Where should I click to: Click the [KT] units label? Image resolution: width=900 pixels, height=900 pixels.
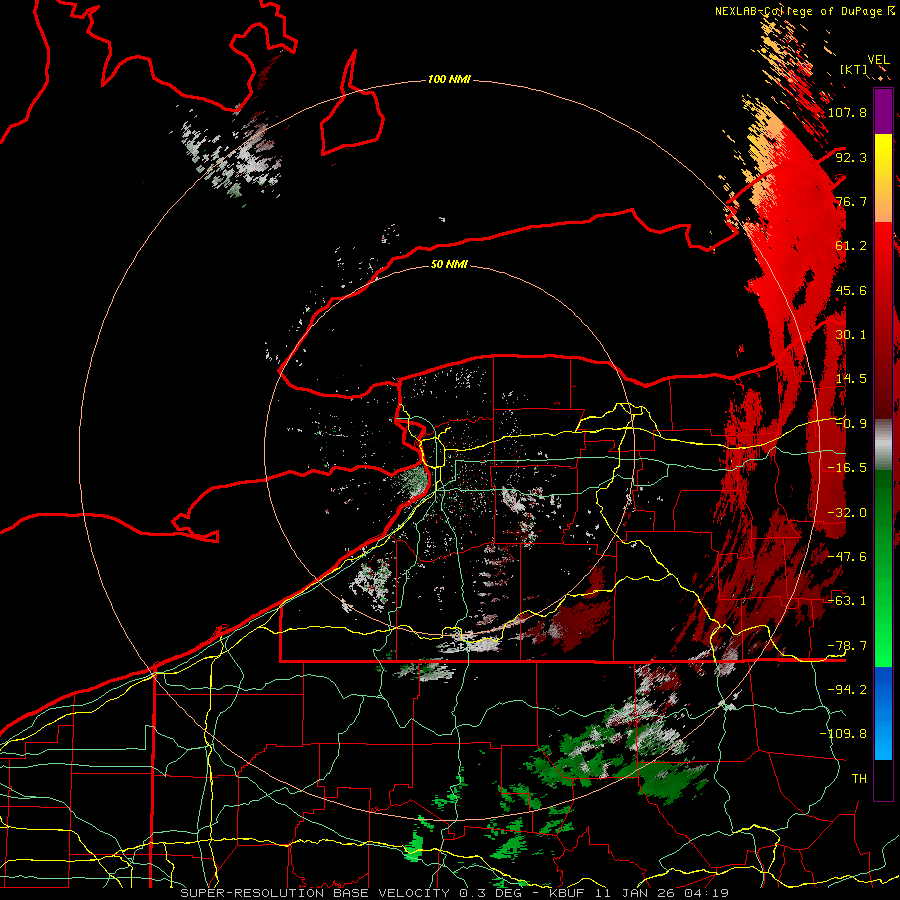coord(854,69)
